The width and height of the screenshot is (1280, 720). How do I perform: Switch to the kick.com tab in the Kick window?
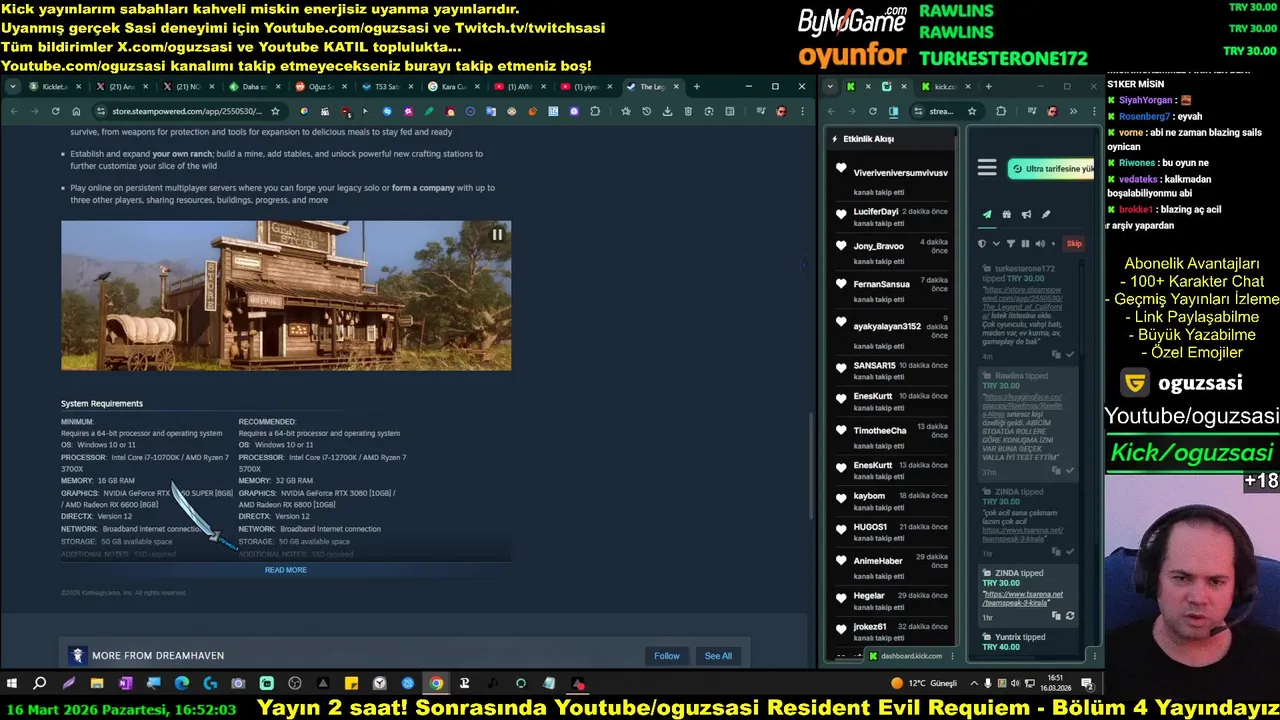point(945,87)
